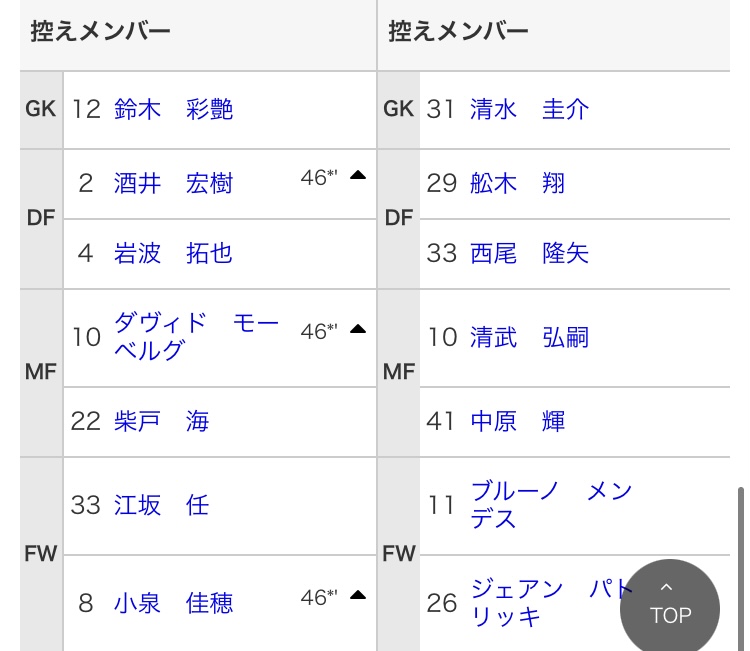Open player link 中原 輝
The height and width of the screenshot is (651, 750).
(x=517, y=421)
